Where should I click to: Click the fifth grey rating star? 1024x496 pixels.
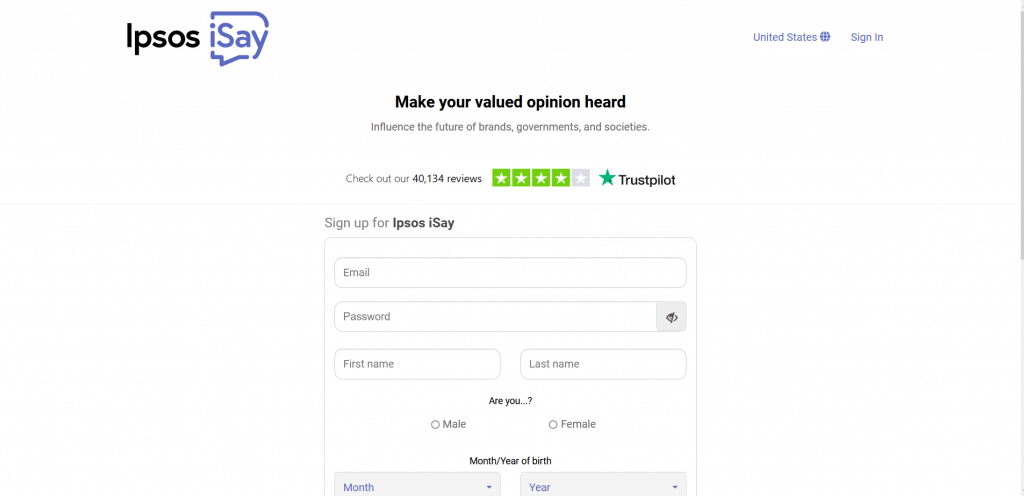click(581, 178)
